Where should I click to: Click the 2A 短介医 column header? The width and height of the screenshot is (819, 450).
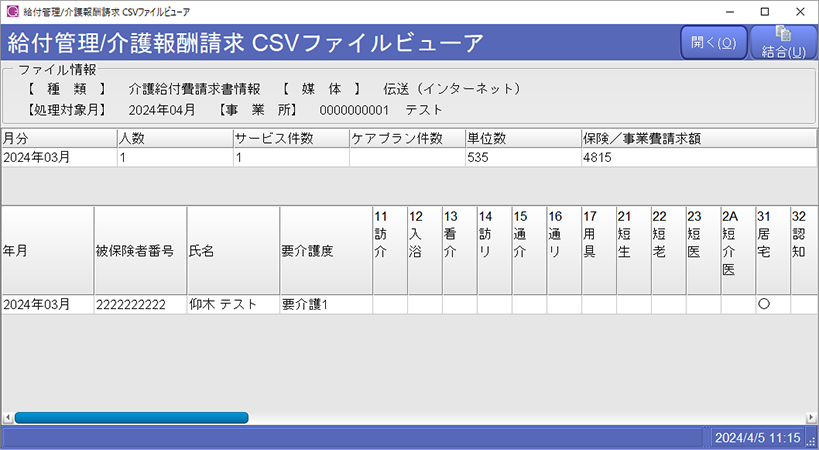(738, 251)
